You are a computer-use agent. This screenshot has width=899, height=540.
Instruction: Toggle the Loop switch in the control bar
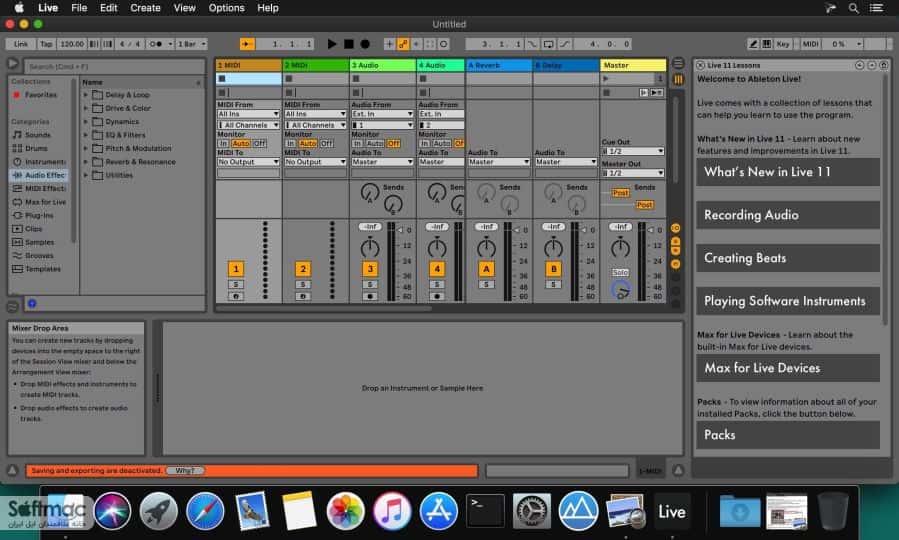(x=548, y=44)
